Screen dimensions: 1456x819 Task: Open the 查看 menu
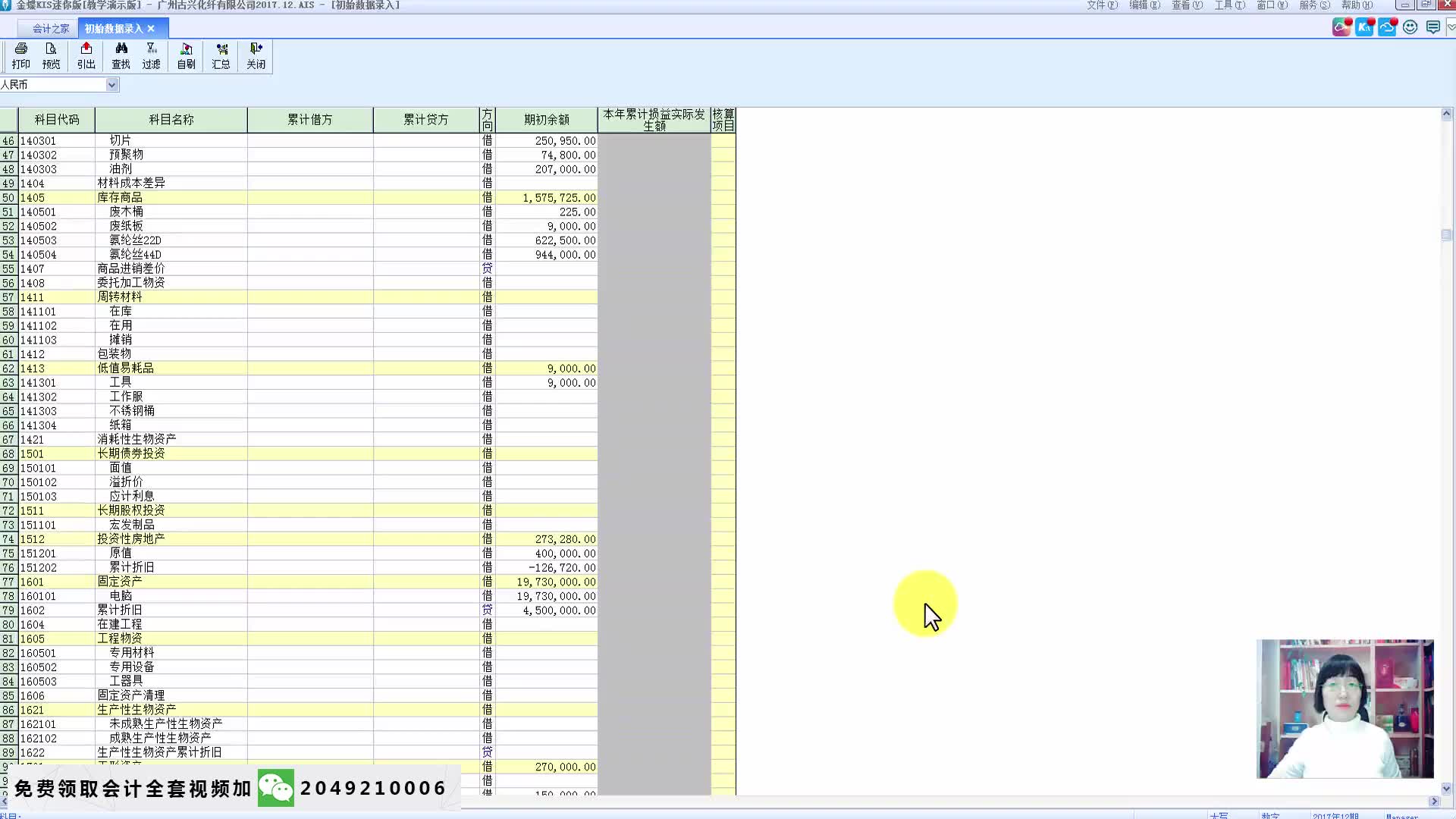click(x=1187, y=5)
